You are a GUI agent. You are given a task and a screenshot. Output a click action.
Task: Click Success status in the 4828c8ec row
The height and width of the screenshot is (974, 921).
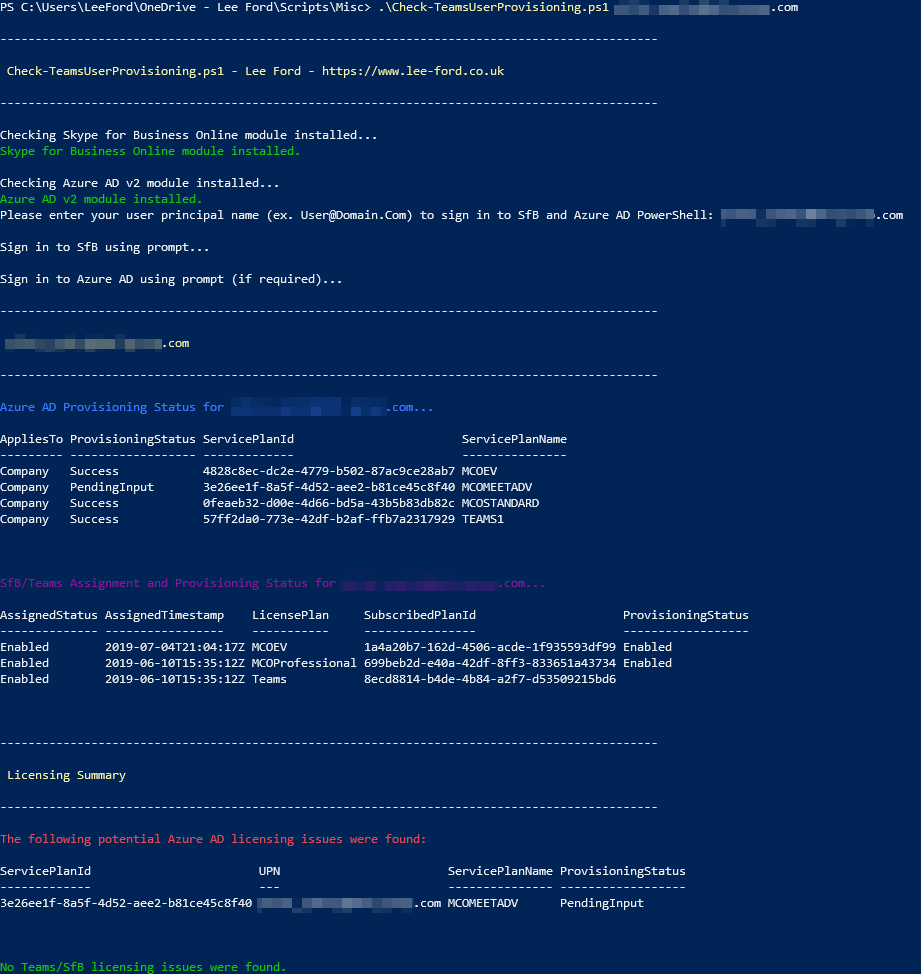(x=94, y=471)
